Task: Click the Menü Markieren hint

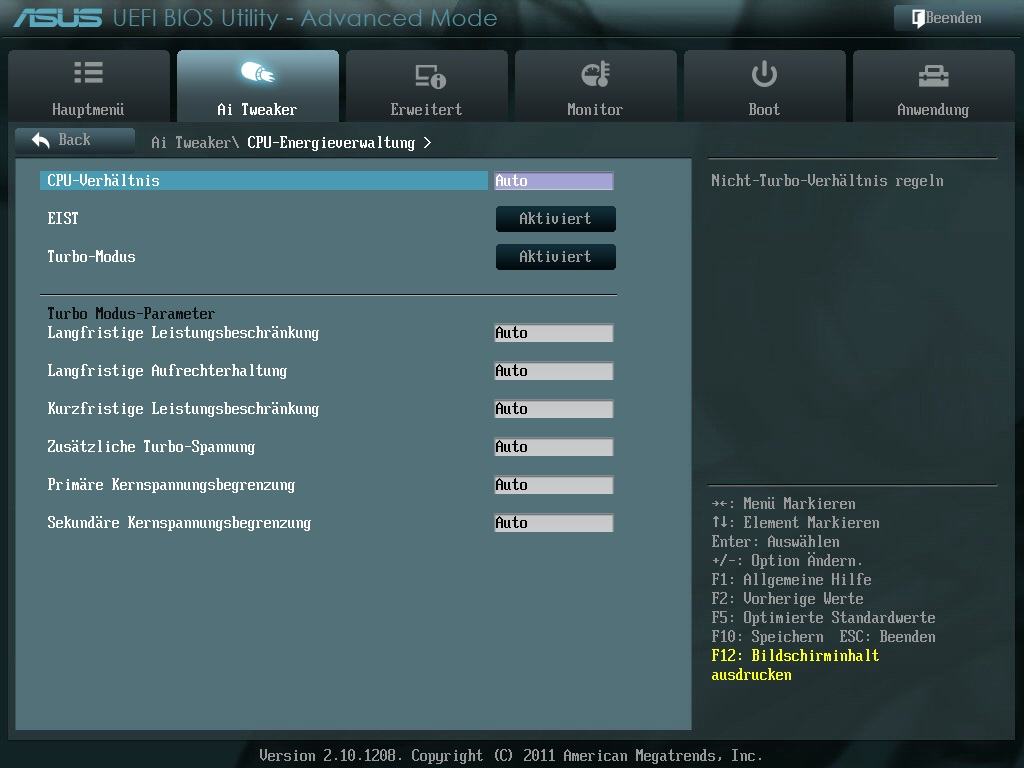Action: click(x=784, y=504)
